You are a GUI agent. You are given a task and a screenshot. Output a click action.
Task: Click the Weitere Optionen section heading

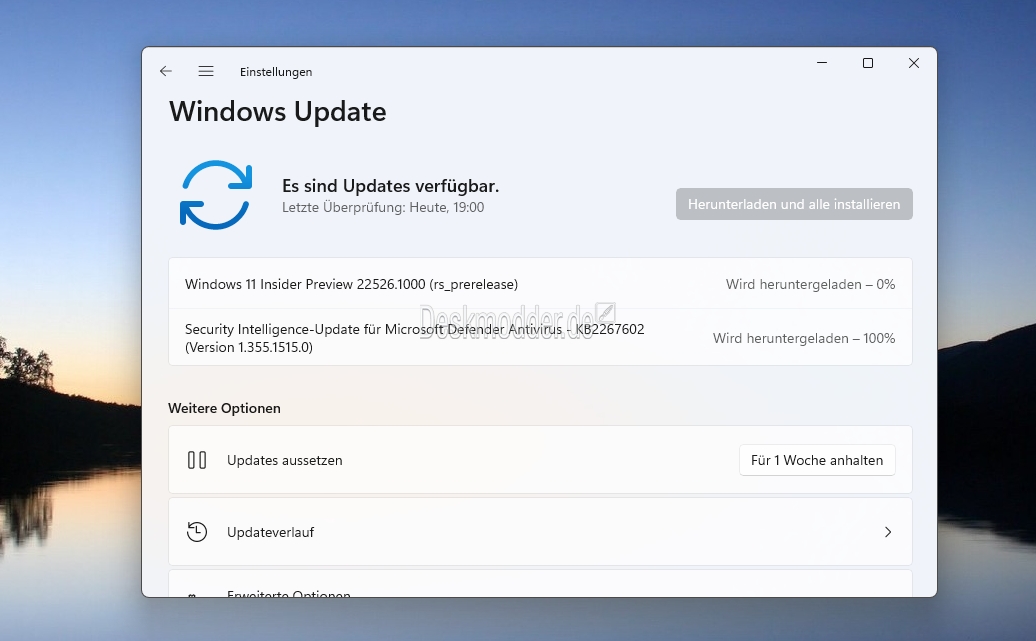click(225, 408)
